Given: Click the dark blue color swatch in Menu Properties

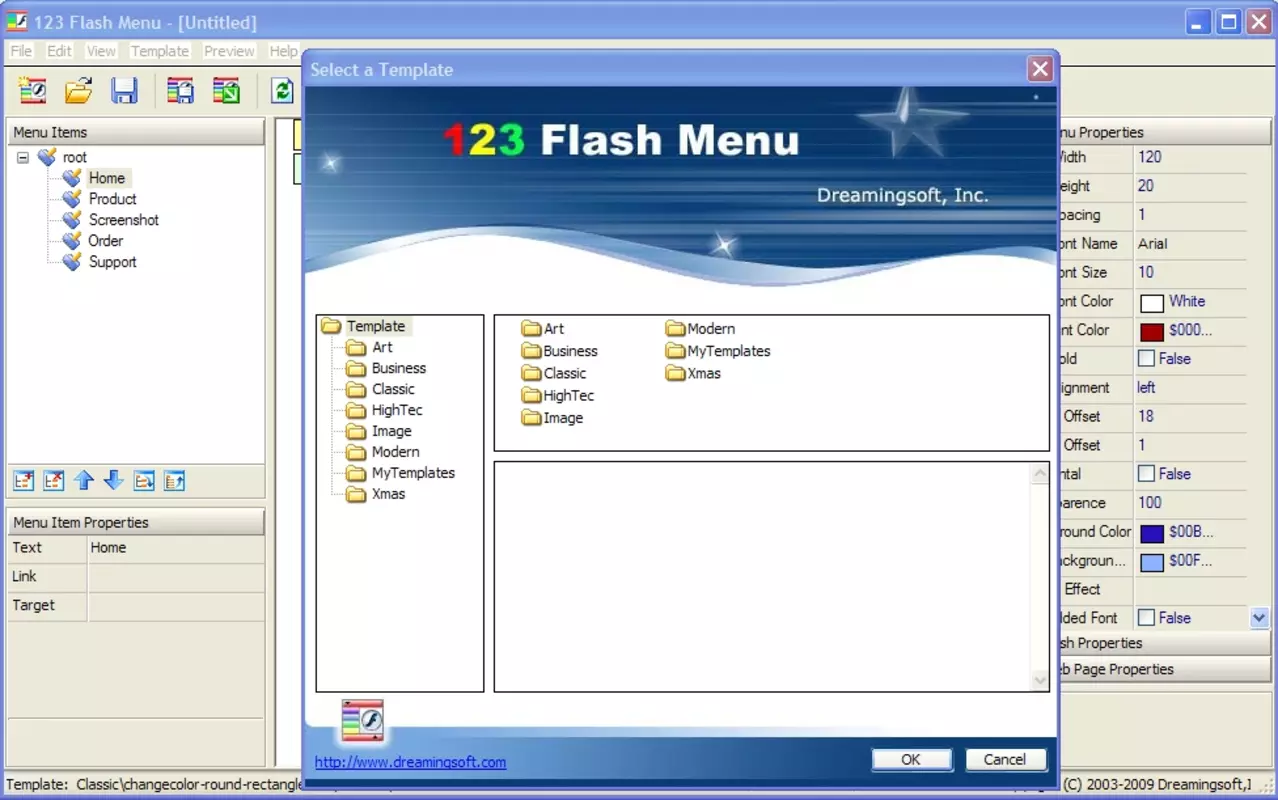Looking at the screenshot, I should click(1152, 533).
